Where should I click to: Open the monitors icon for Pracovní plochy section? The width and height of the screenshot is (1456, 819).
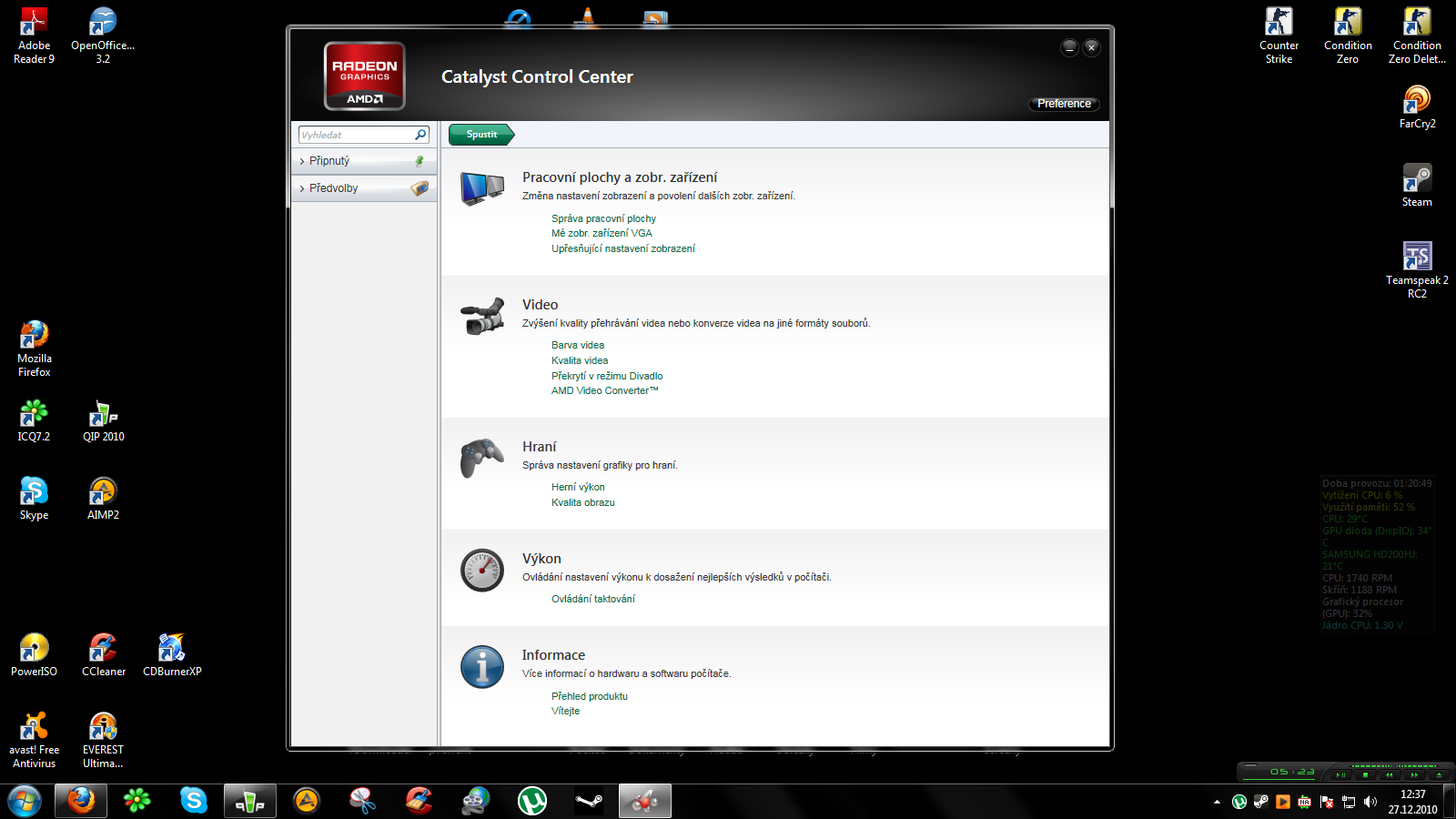[x=482, y=188]
